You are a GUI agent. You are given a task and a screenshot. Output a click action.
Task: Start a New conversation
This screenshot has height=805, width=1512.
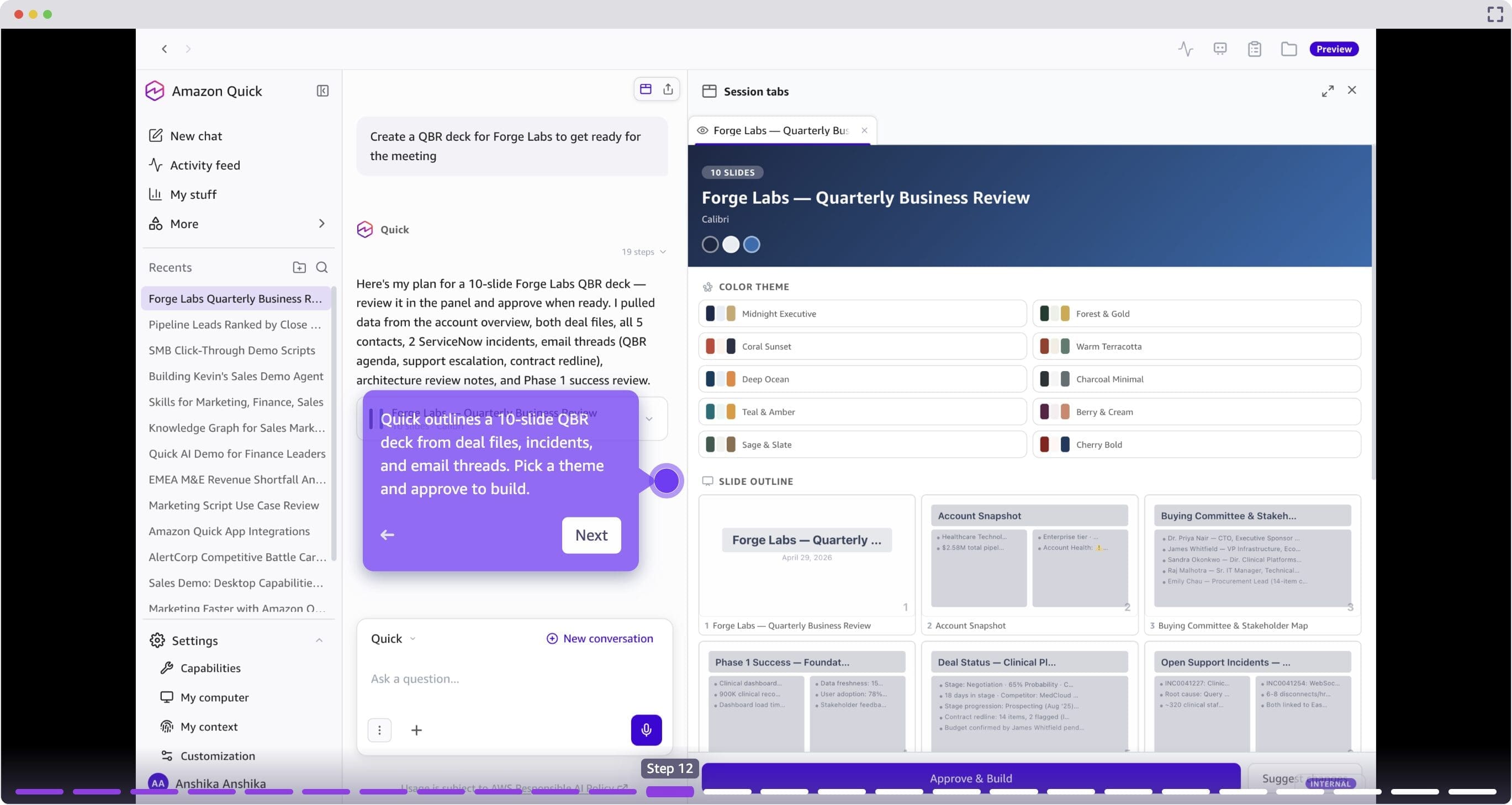pos(599,638)
